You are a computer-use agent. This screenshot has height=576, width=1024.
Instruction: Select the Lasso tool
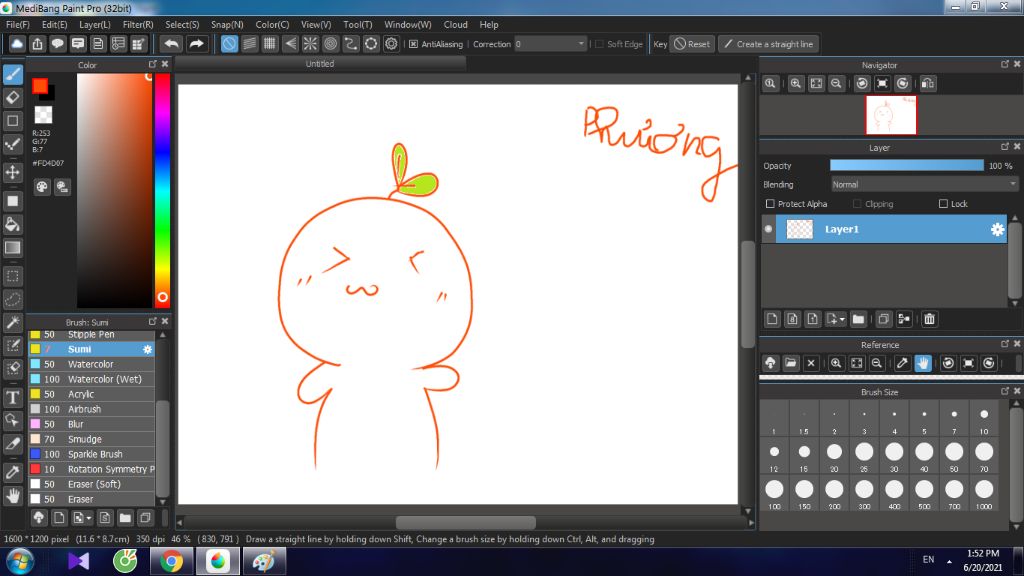12,299
